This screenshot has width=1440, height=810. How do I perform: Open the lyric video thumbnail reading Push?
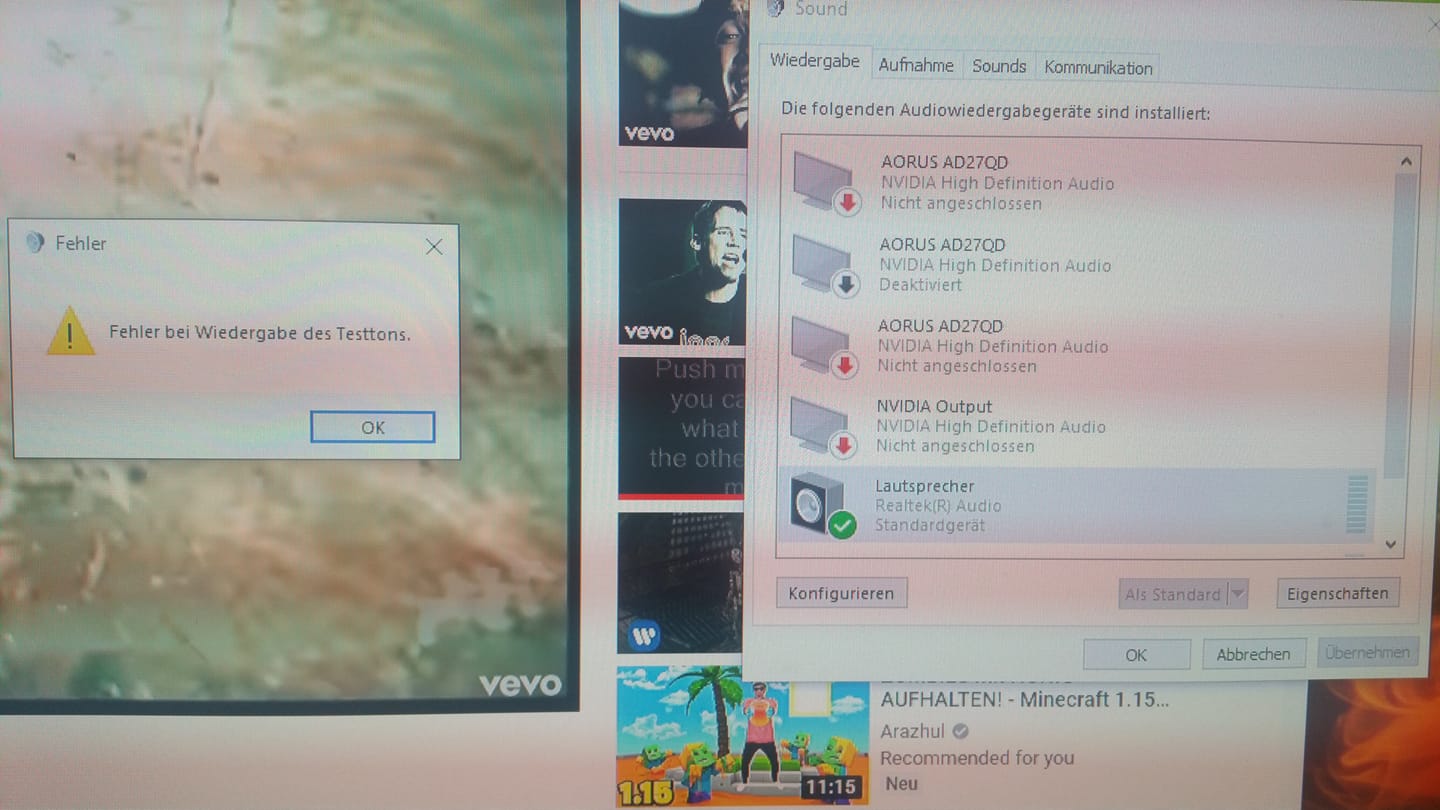(682, 428)
